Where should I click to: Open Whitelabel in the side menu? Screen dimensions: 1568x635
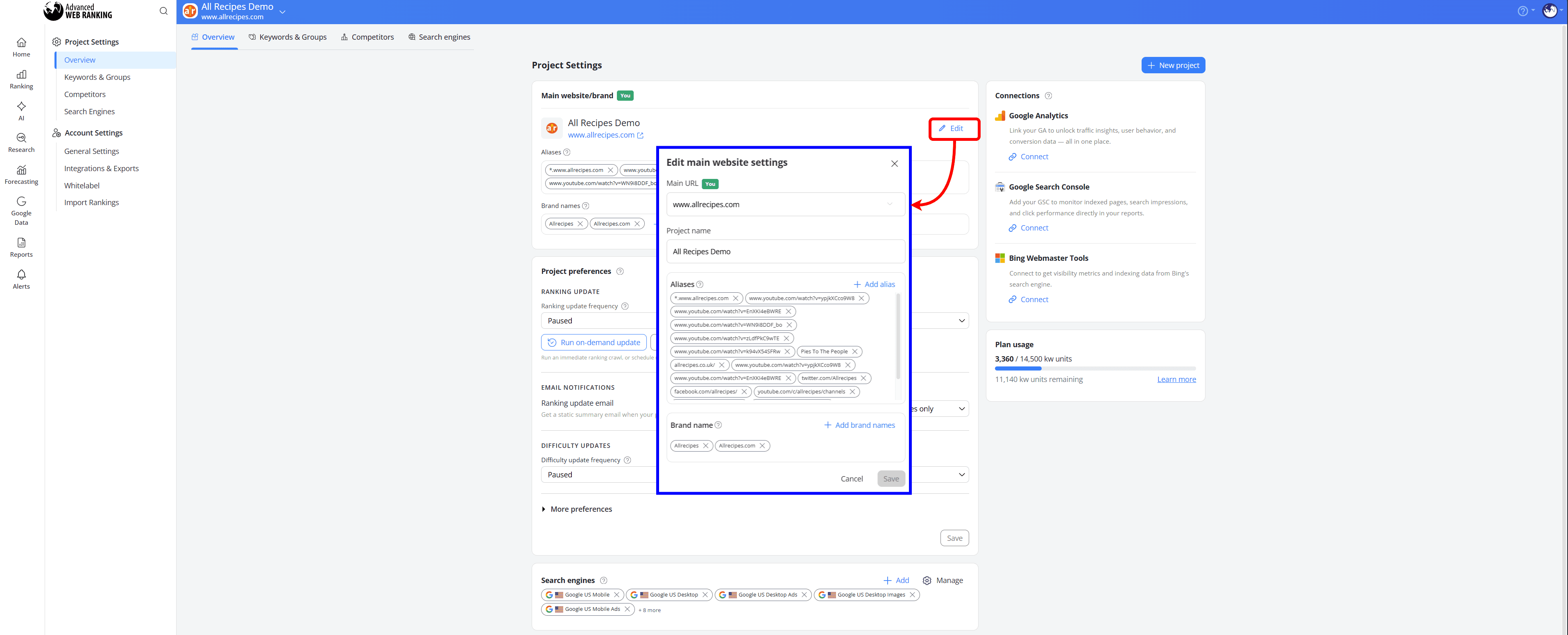82,185
